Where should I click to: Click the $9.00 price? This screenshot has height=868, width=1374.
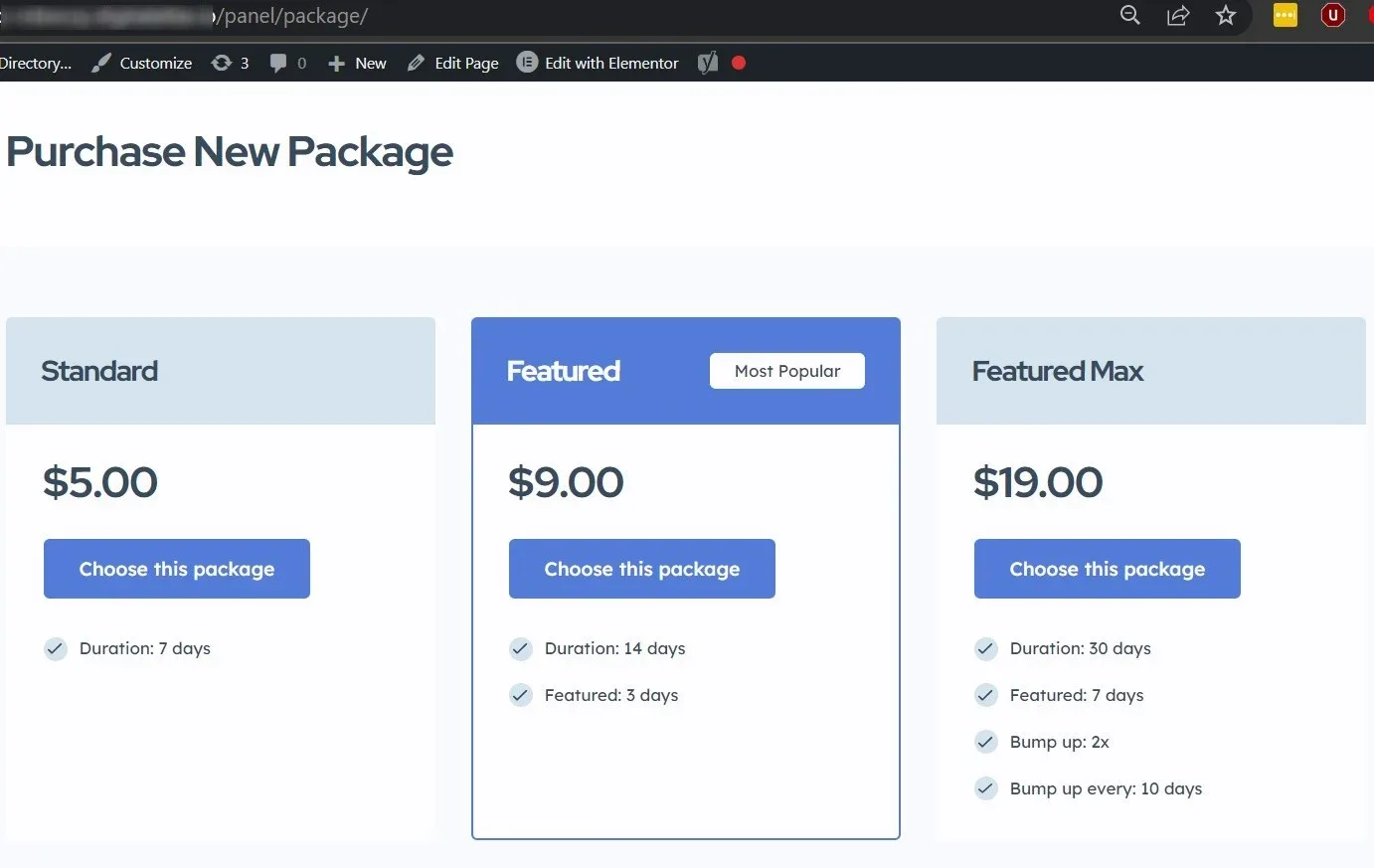(x=566, y=482)
